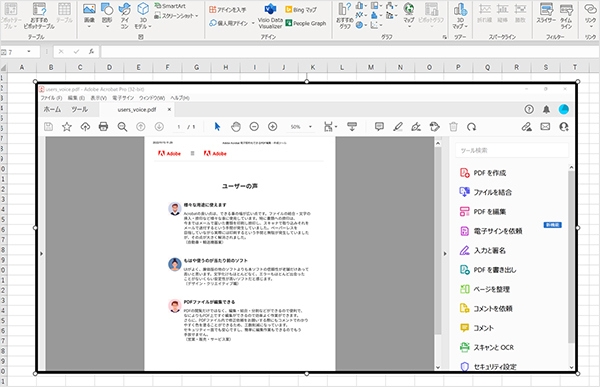
Task: Launch Visio Data Visualizer add-in
Action: pyautogui.click(x=270, y=16)
